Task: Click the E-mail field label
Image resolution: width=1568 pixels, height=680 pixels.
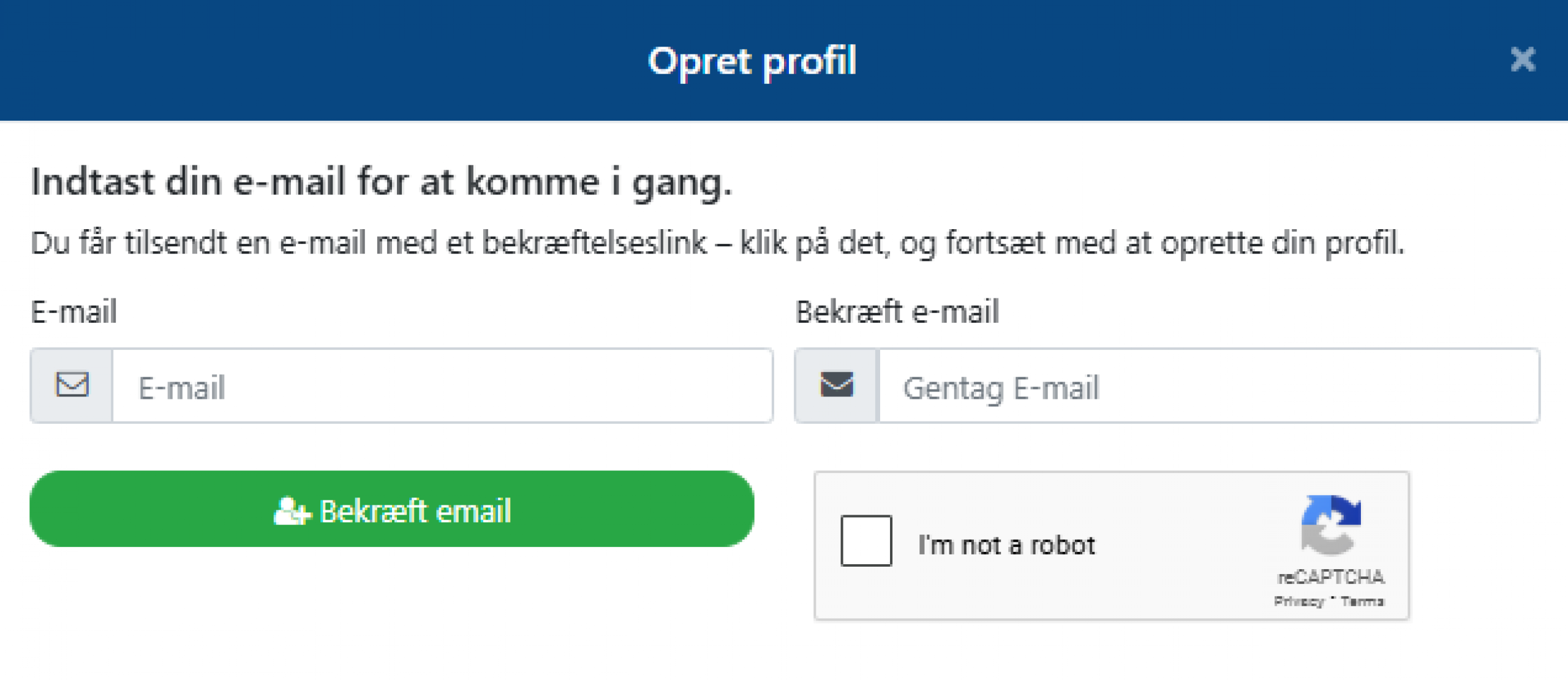Action: (73, 311)
